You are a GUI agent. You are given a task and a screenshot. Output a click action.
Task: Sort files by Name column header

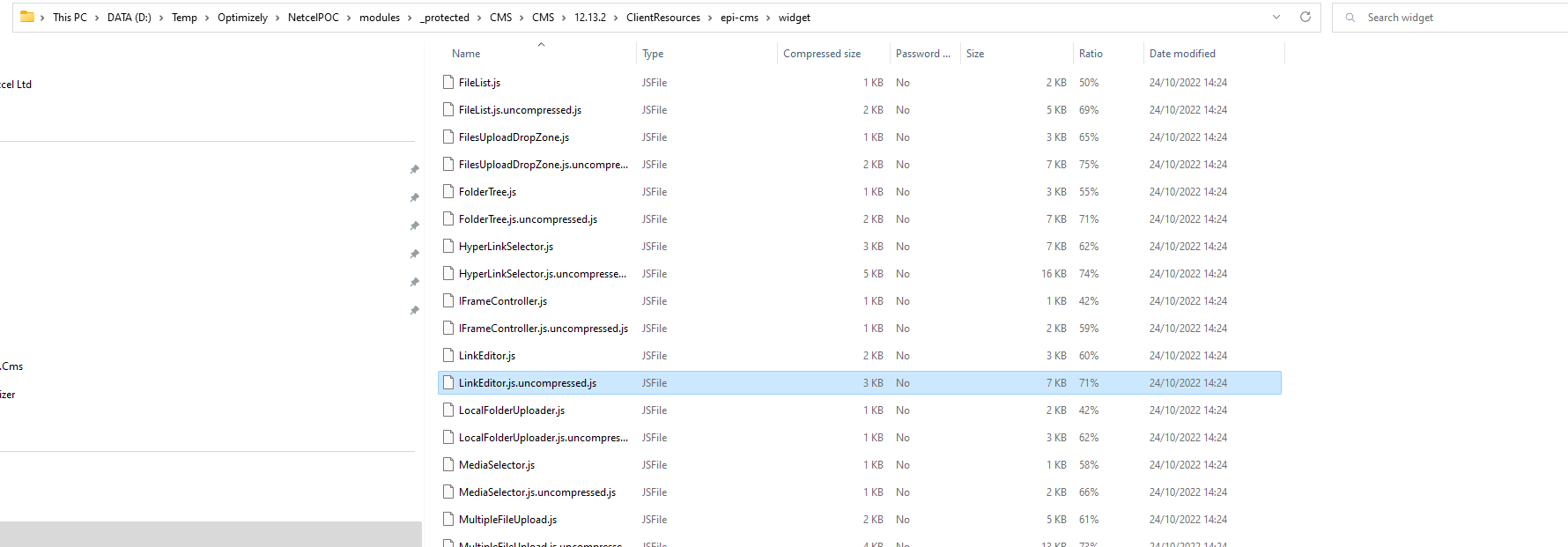pos(466,54)
